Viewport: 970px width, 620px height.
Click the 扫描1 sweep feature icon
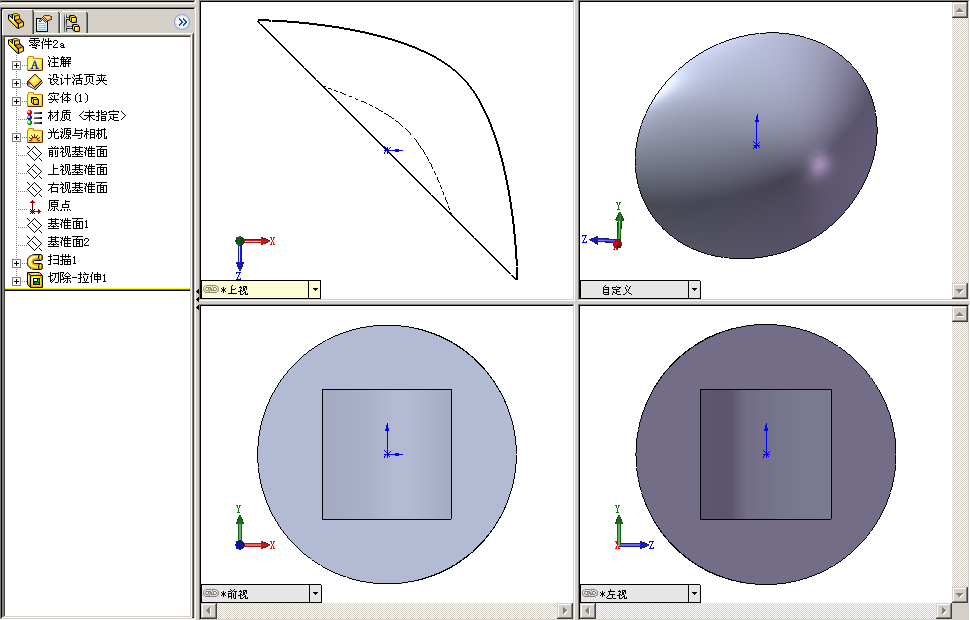coord(35,260)
